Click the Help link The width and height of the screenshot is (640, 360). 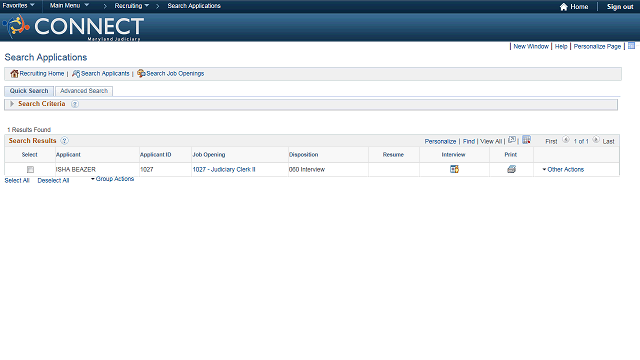click(x=561, y=47)
